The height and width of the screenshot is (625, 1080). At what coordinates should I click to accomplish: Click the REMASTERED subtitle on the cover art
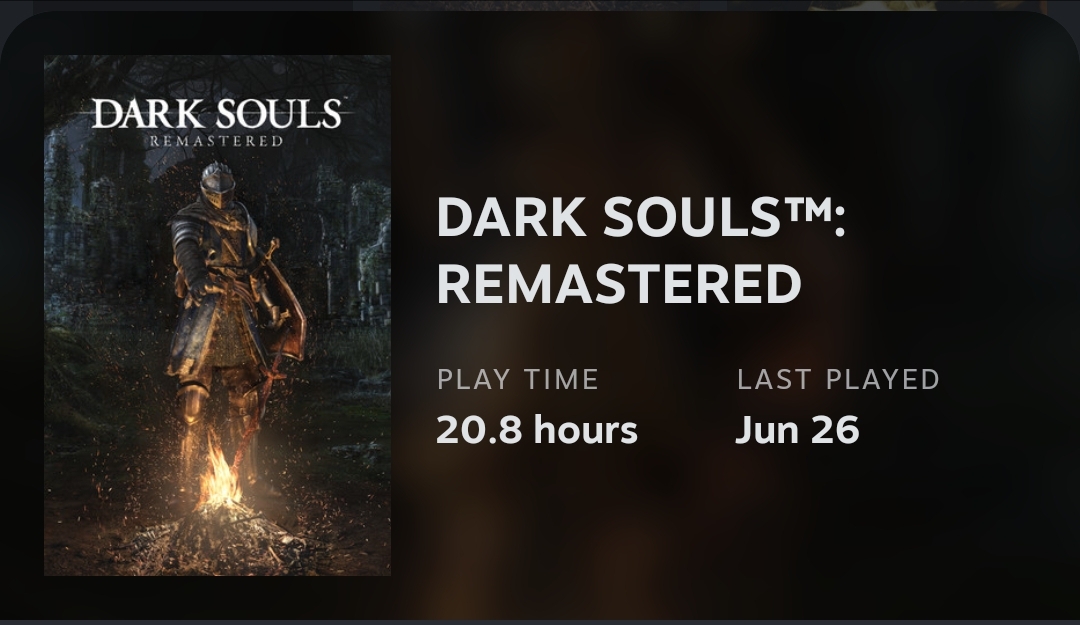point(217,141)
